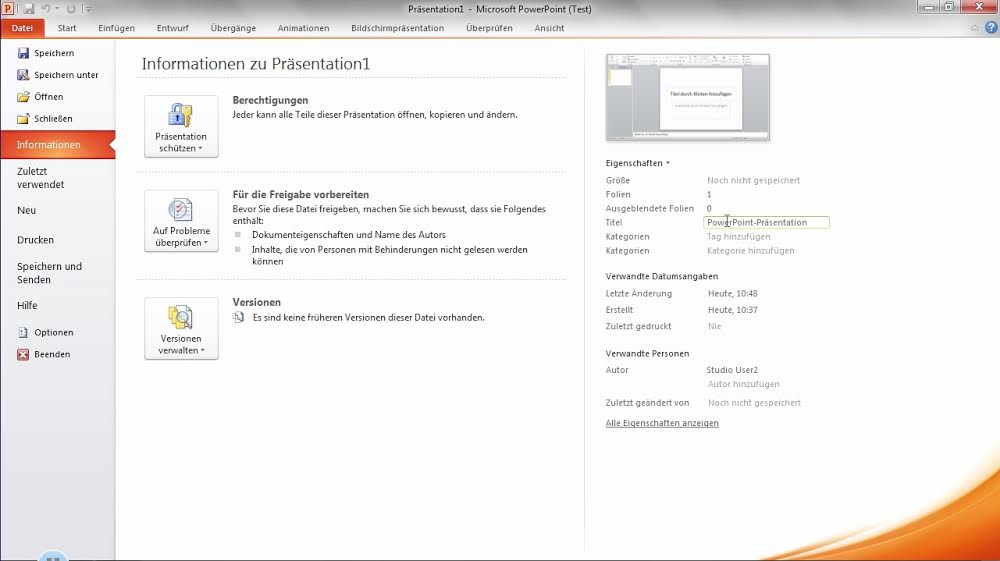This screenshot has height=561, width=1000.
Task: Open the Versionen verwalten dropdown
Action: point(181,328)
